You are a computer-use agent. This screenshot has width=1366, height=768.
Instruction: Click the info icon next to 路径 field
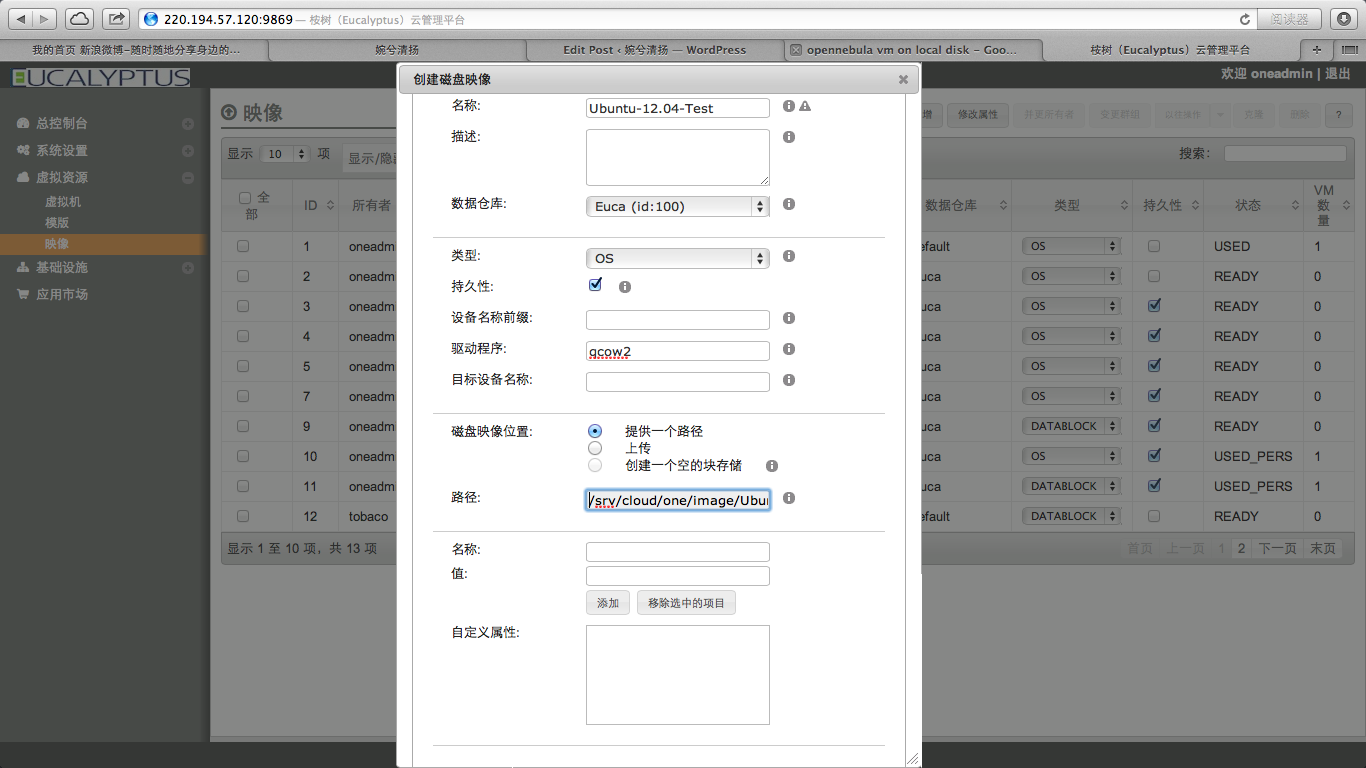[x=789, y=498]
